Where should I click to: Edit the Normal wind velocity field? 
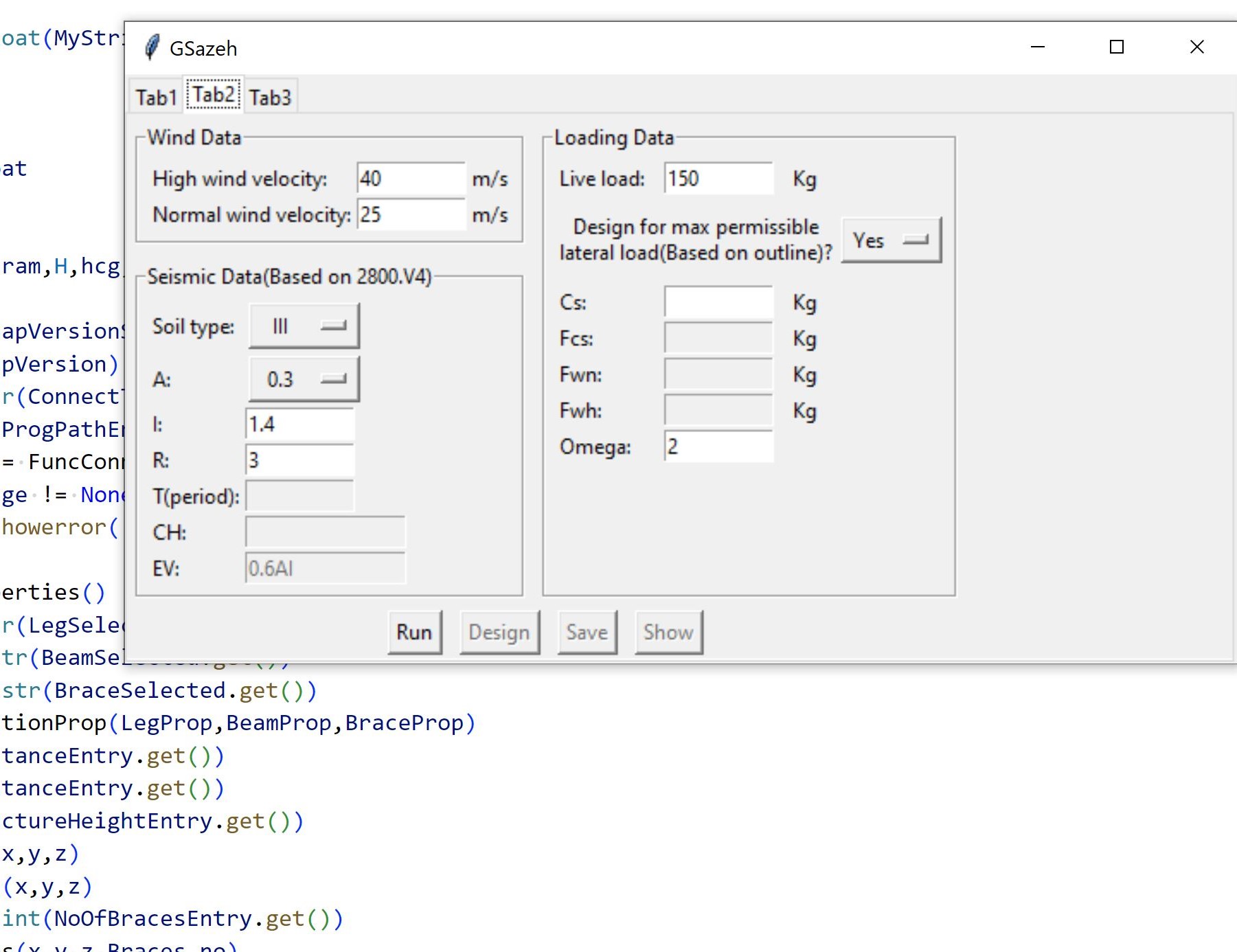pos(411,214)
